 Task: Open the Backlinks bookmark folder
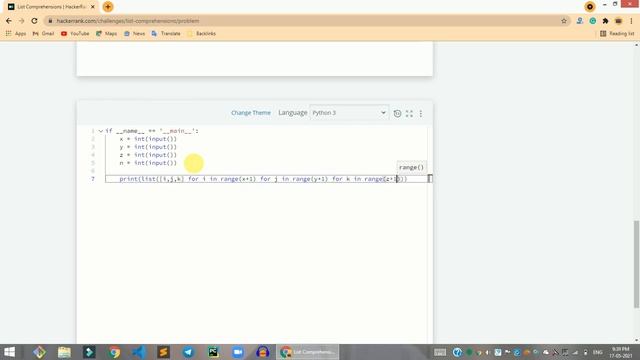(x=202, y=33)
